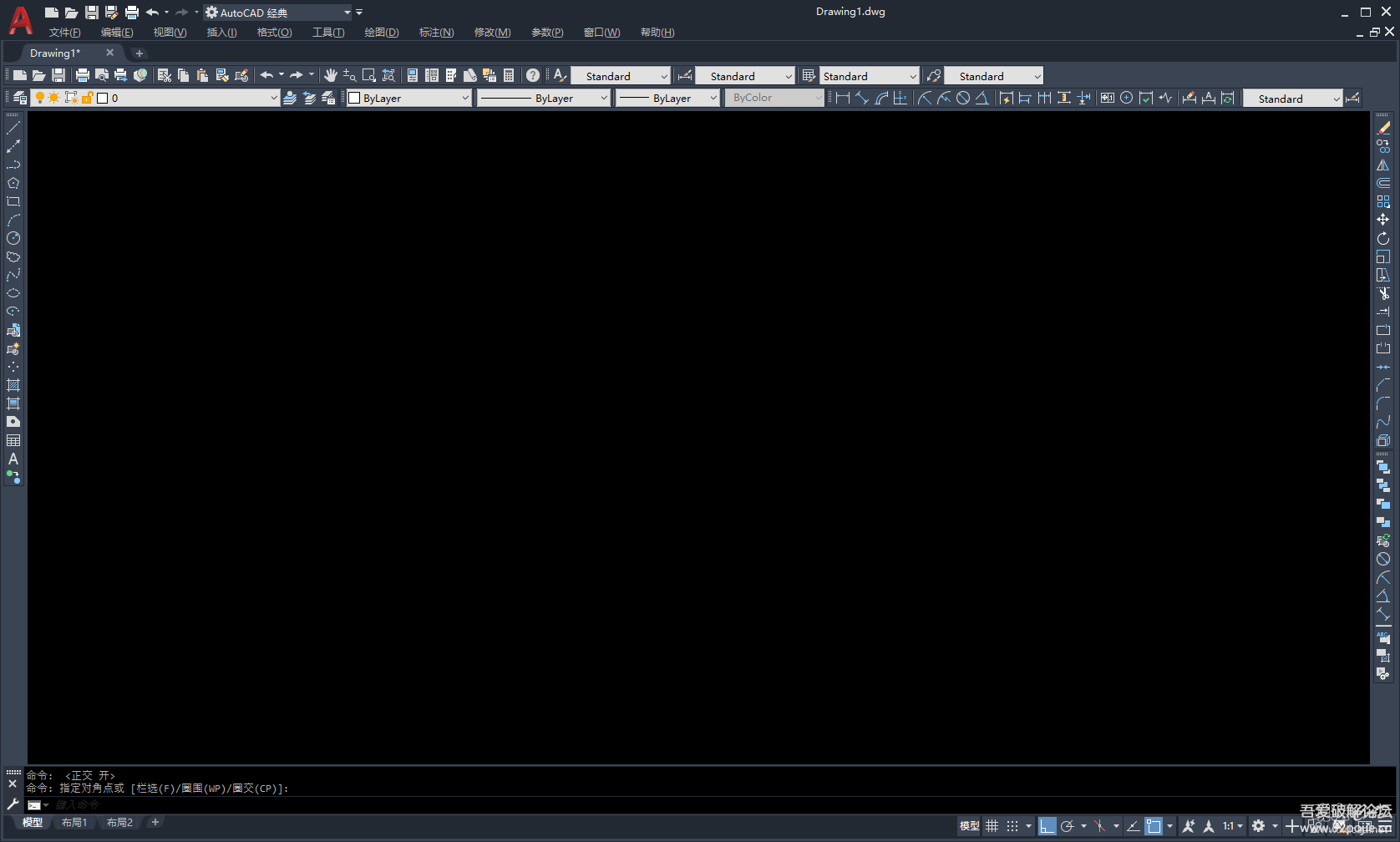The width and height of the screenshot is (1400, 842).
Task: Select the Rectangle draw tool
Action: 13,201
